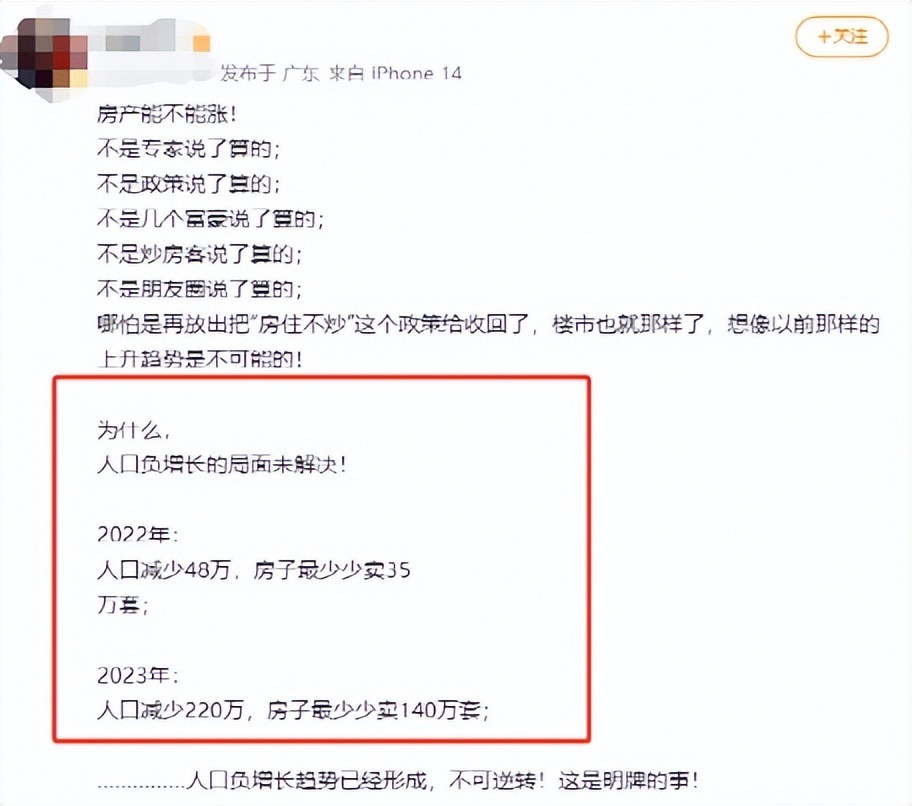This screenshot has height=806, width=912.
Task: Click the line 不是专家说了算的
Action: tap(188, 149)
